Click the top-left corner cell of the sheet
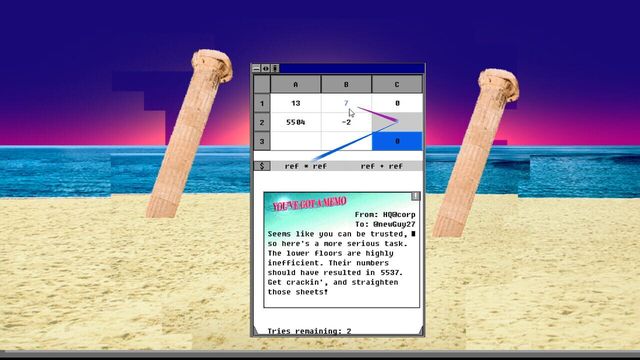This screenshot has height=360, width=640. click(262, 84)
